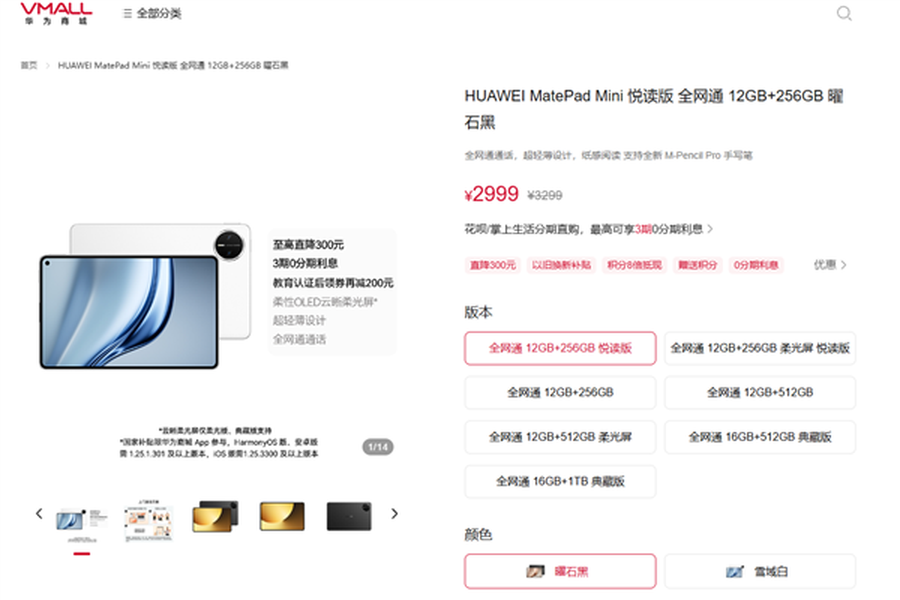Viewport: 900px width, 600px height.
Task: Show next thumbnails with right arrow
Action: pos(394,514)
